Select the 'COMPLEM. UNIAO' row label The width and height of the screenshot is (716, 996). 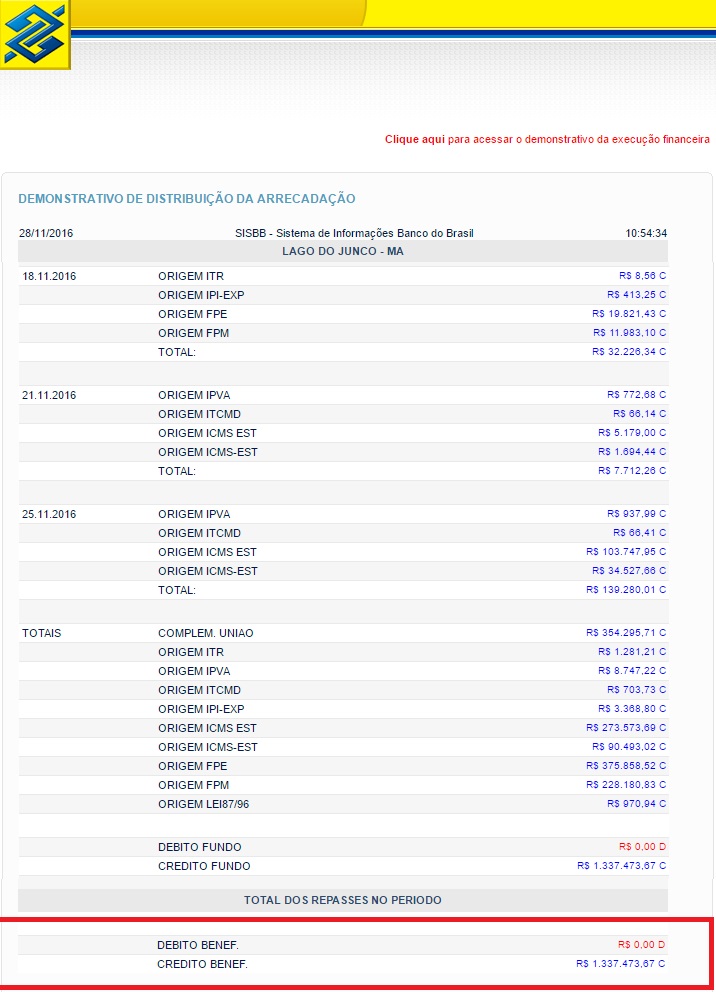point(206,633)
